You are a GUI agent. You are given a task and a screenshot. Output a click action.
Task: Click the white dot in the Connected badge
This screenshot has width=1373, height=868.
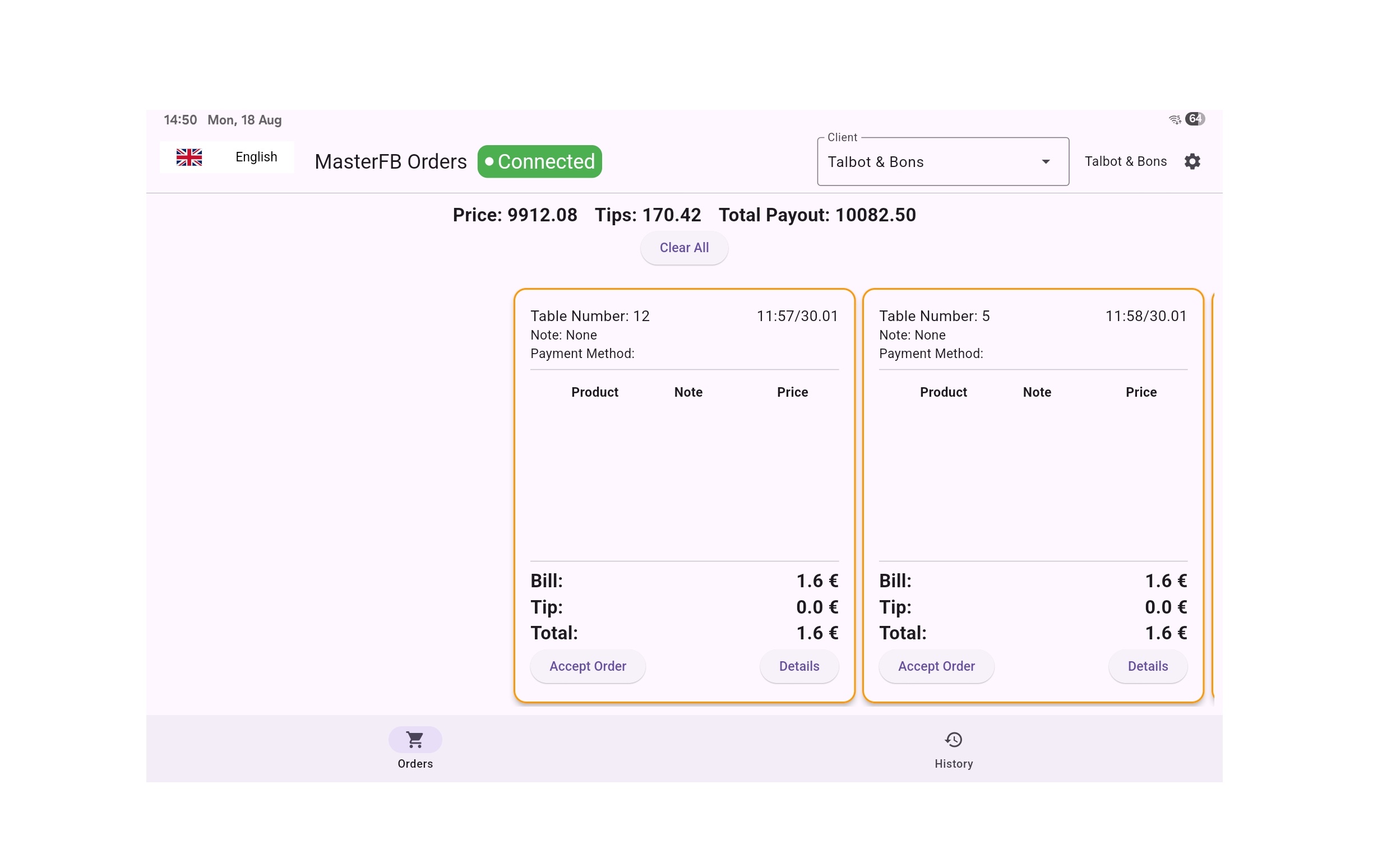(x=489, y=162)
